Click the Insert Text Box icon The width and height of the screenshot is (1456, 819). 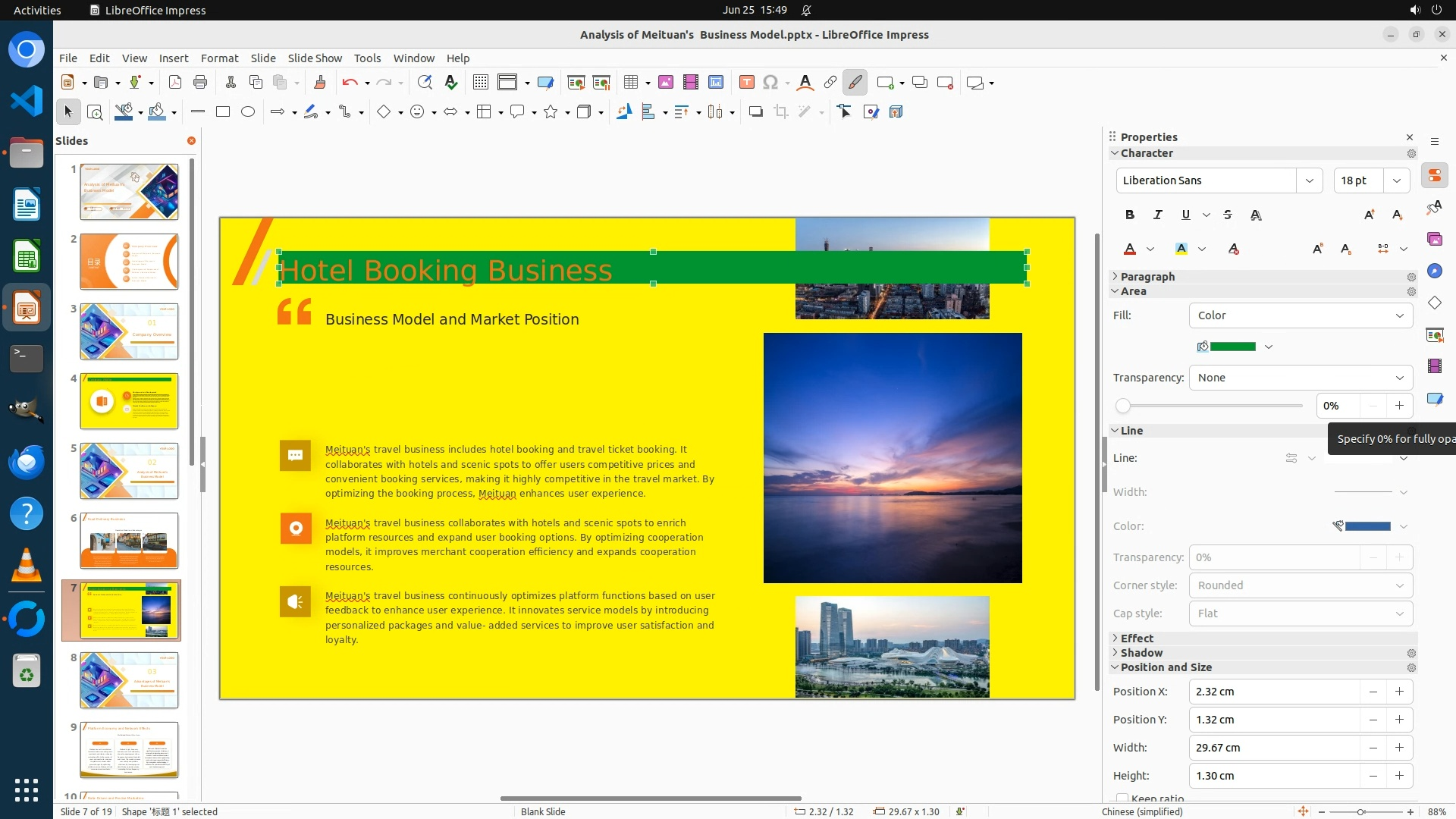coord(746,83)
